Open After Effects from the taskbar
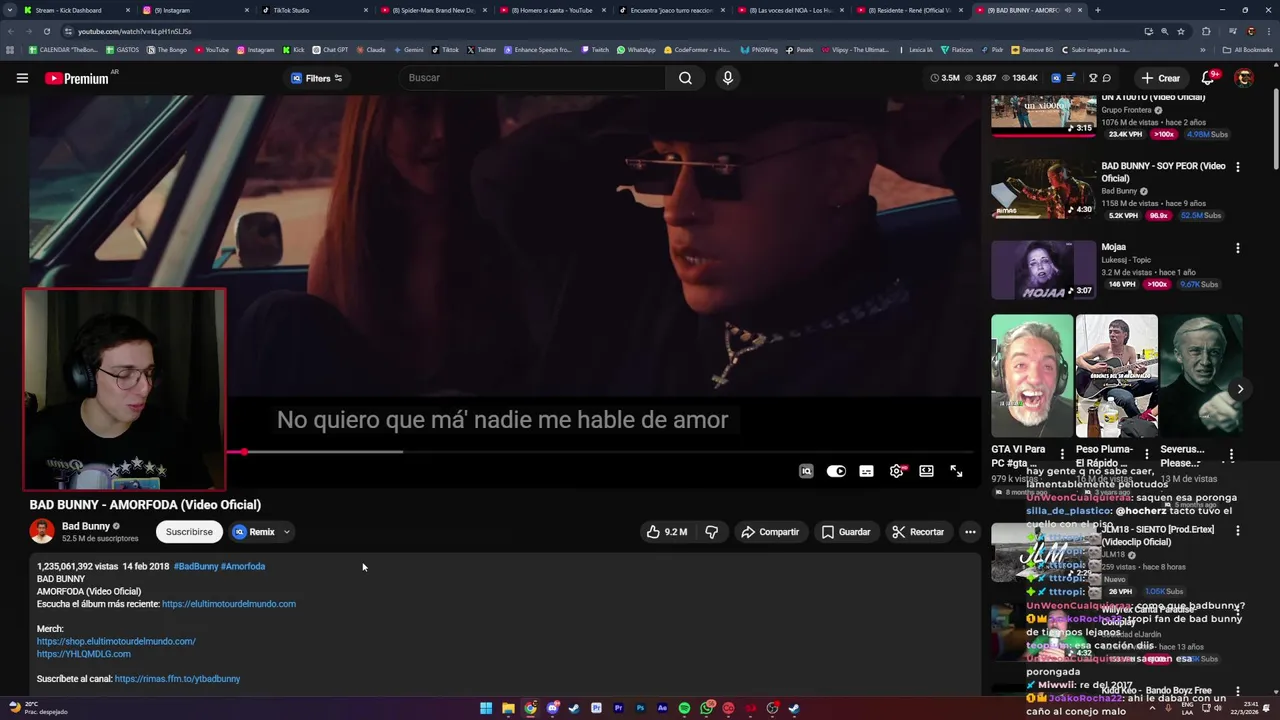The height and width of the screenshot is (720, 1280). (662, 708)
